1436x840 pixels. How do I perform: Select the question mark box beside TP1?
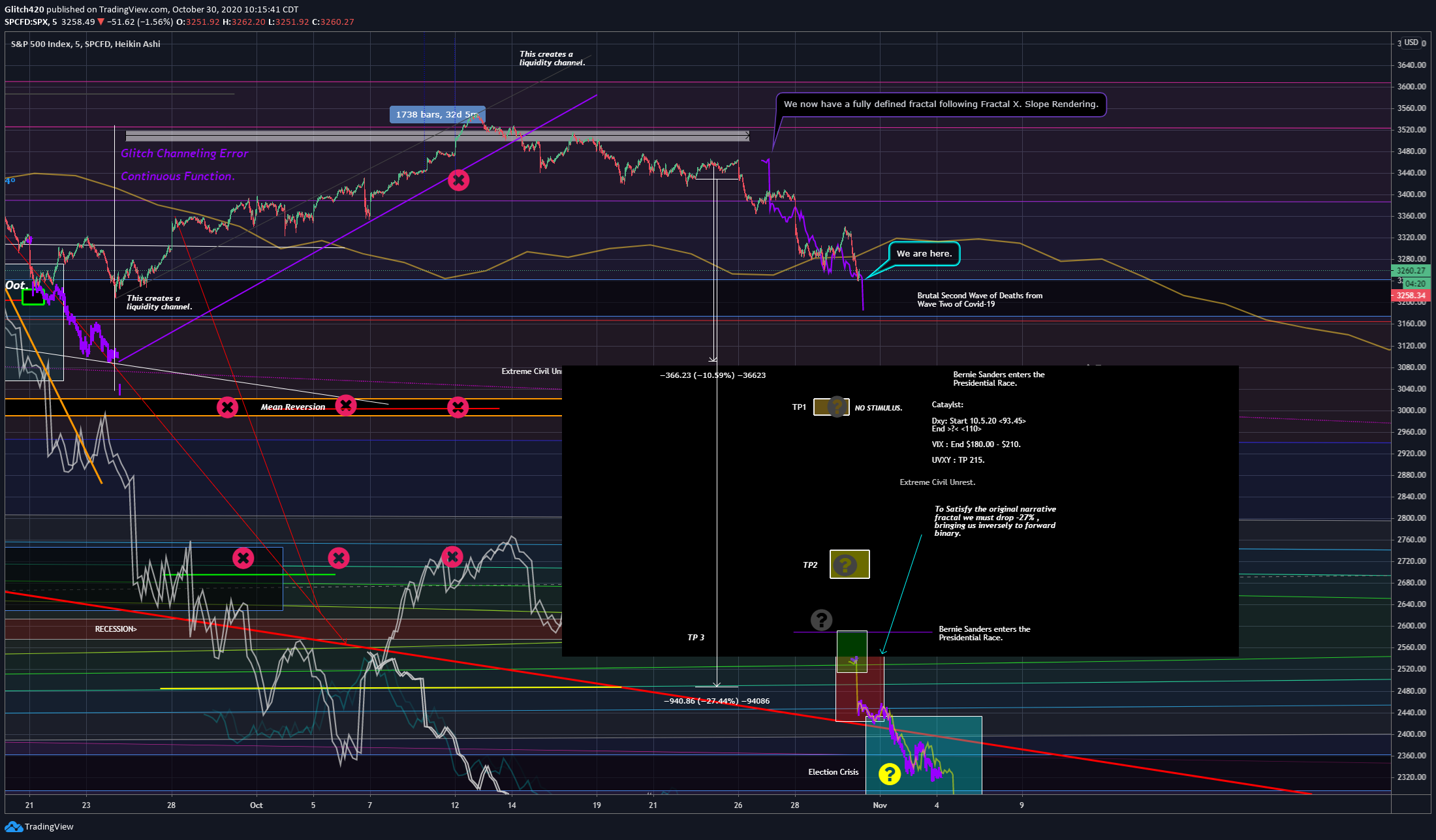pos(831,407)
